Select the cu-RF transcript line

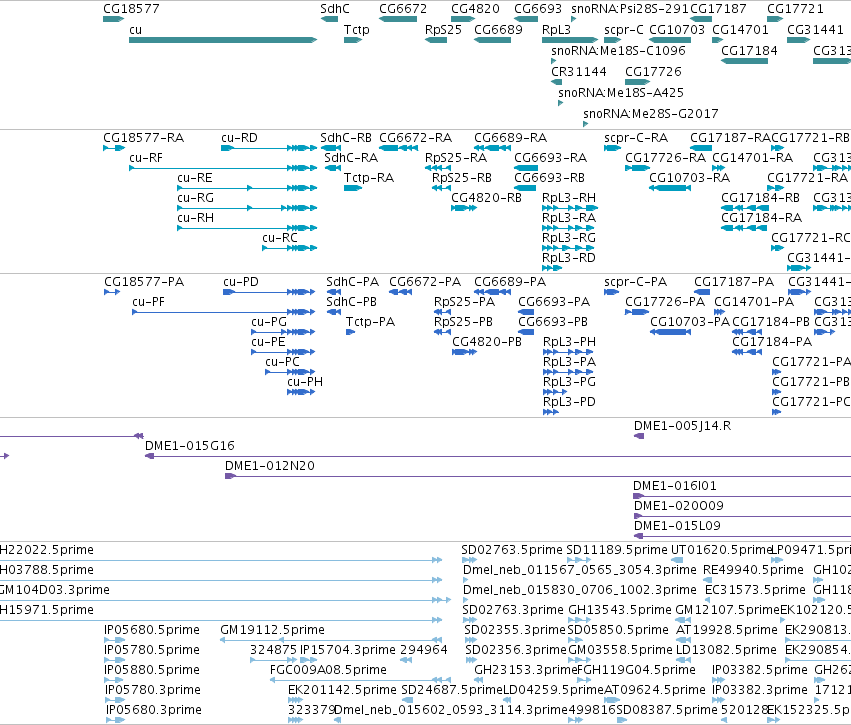point(223,168)
